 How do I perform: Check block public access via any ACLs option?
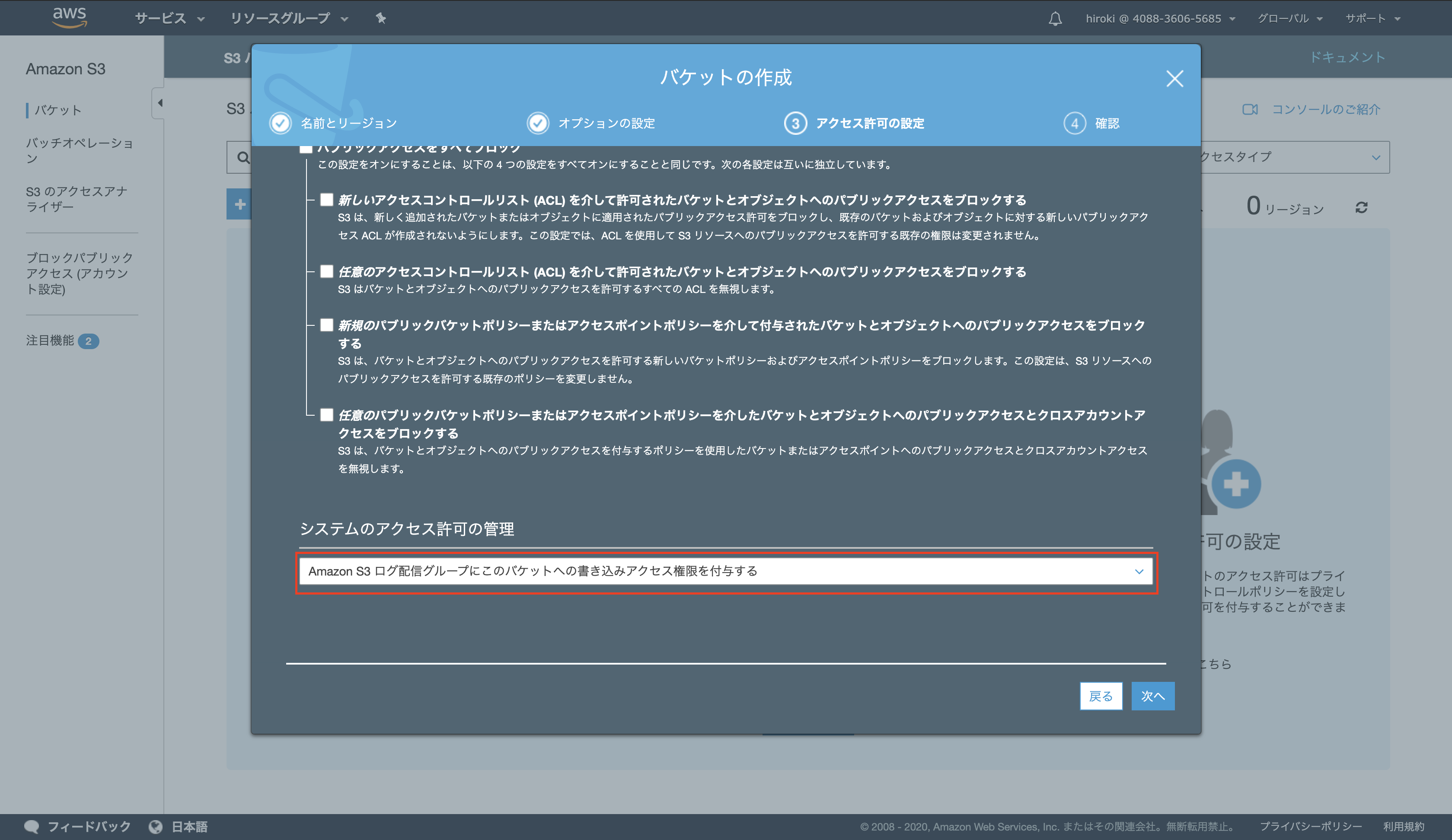coord(327,271)
